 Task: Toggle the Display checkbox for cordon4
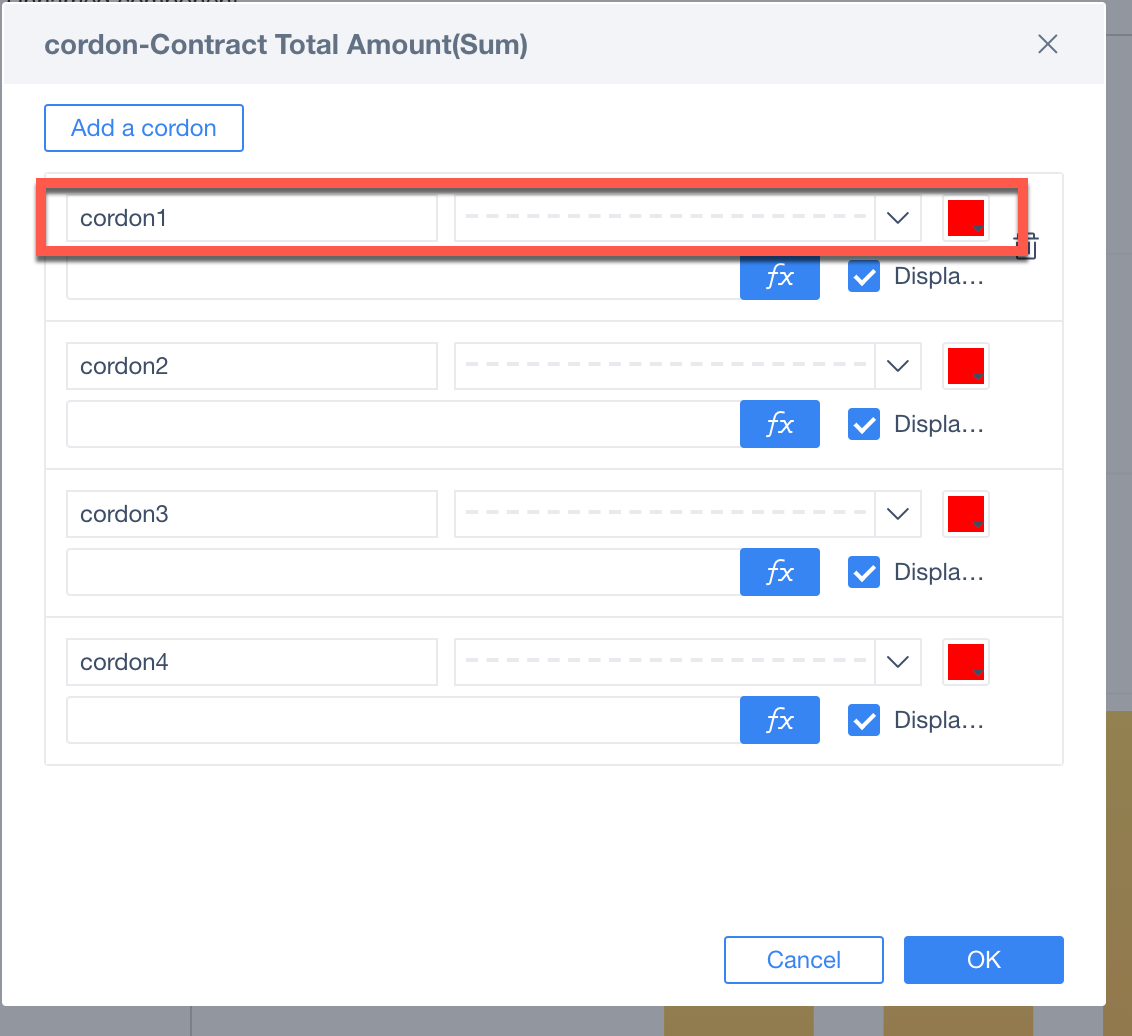pyautogui.click(x=864, y=720)
